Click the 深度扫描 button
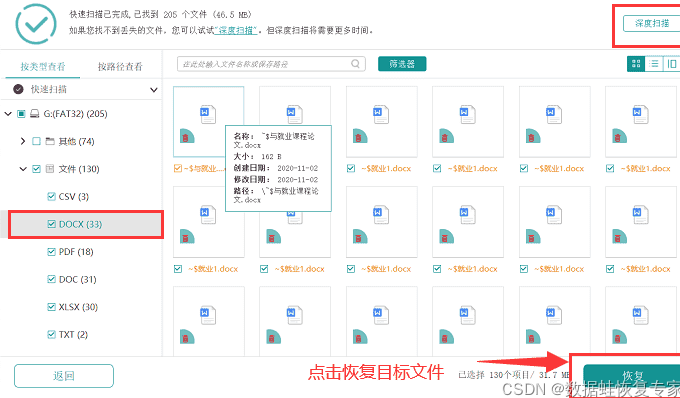The width and height of the screenshot is (680, 398). click(651, 23)
